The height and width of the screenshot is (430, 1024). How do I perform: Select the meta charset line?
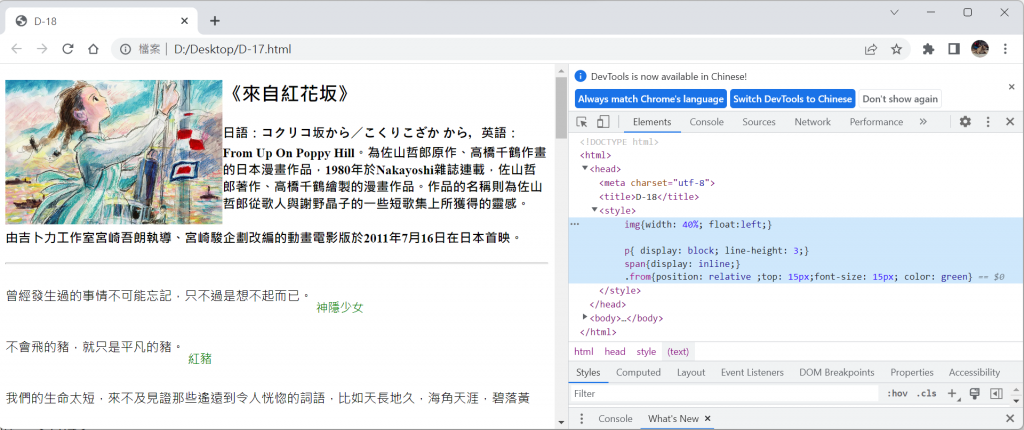pos(657,183)
